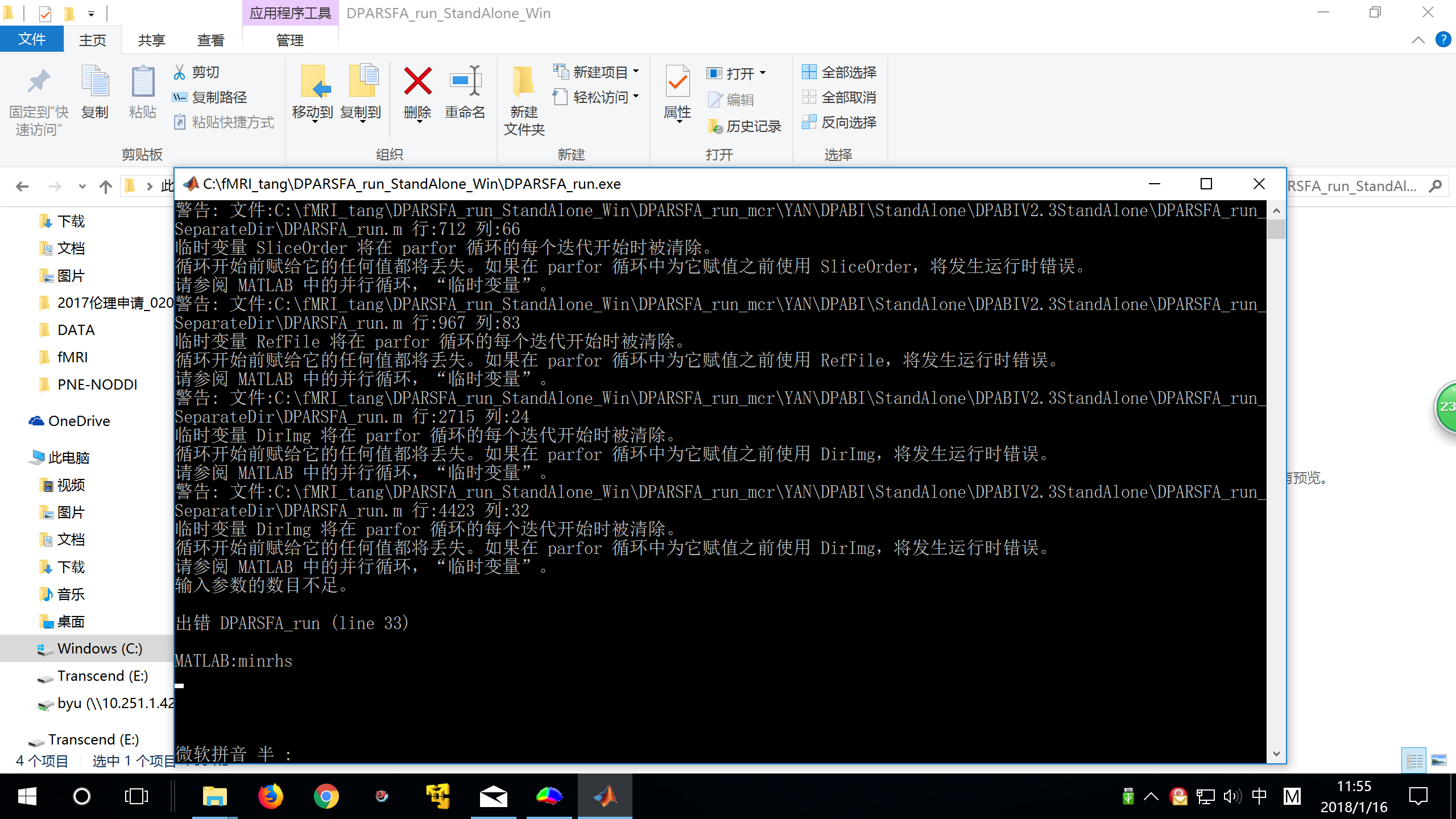This screenshot has height=819, width=1456.
Task: Click Invert Selection in ribbon
Action: click(839, 122)
